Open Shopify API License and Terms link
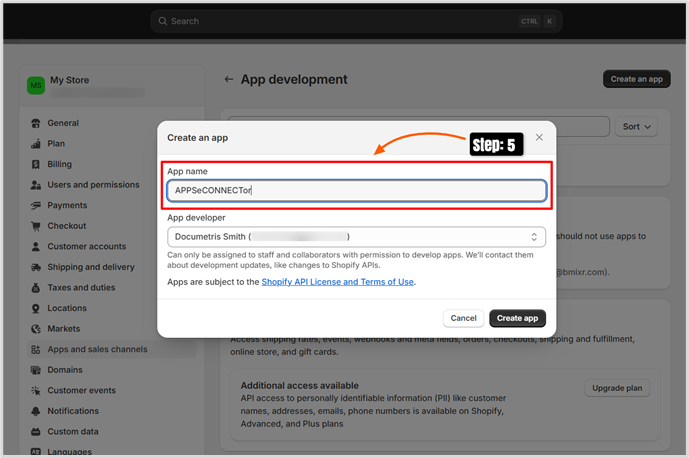This screenshot has width=689, height=458. pyautogui.click(x=337, y=282)
